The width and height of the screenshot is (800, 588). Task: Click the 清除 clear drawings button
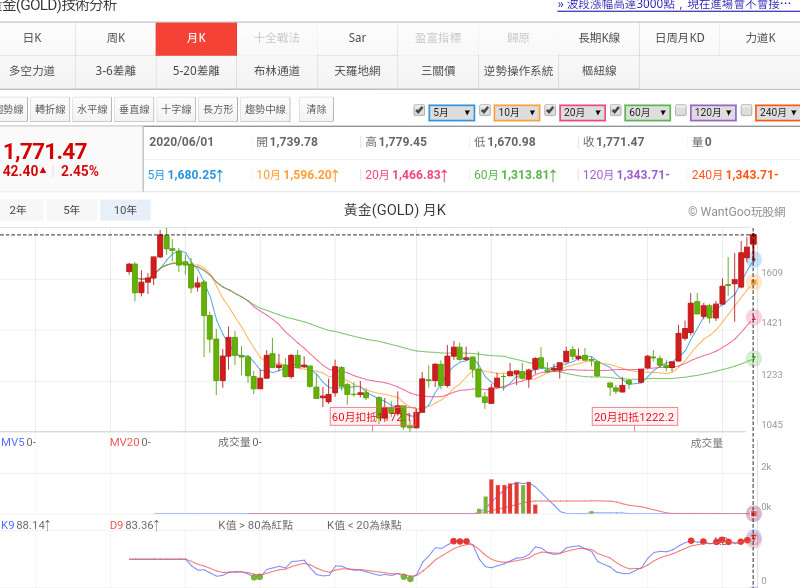(317, 110)
